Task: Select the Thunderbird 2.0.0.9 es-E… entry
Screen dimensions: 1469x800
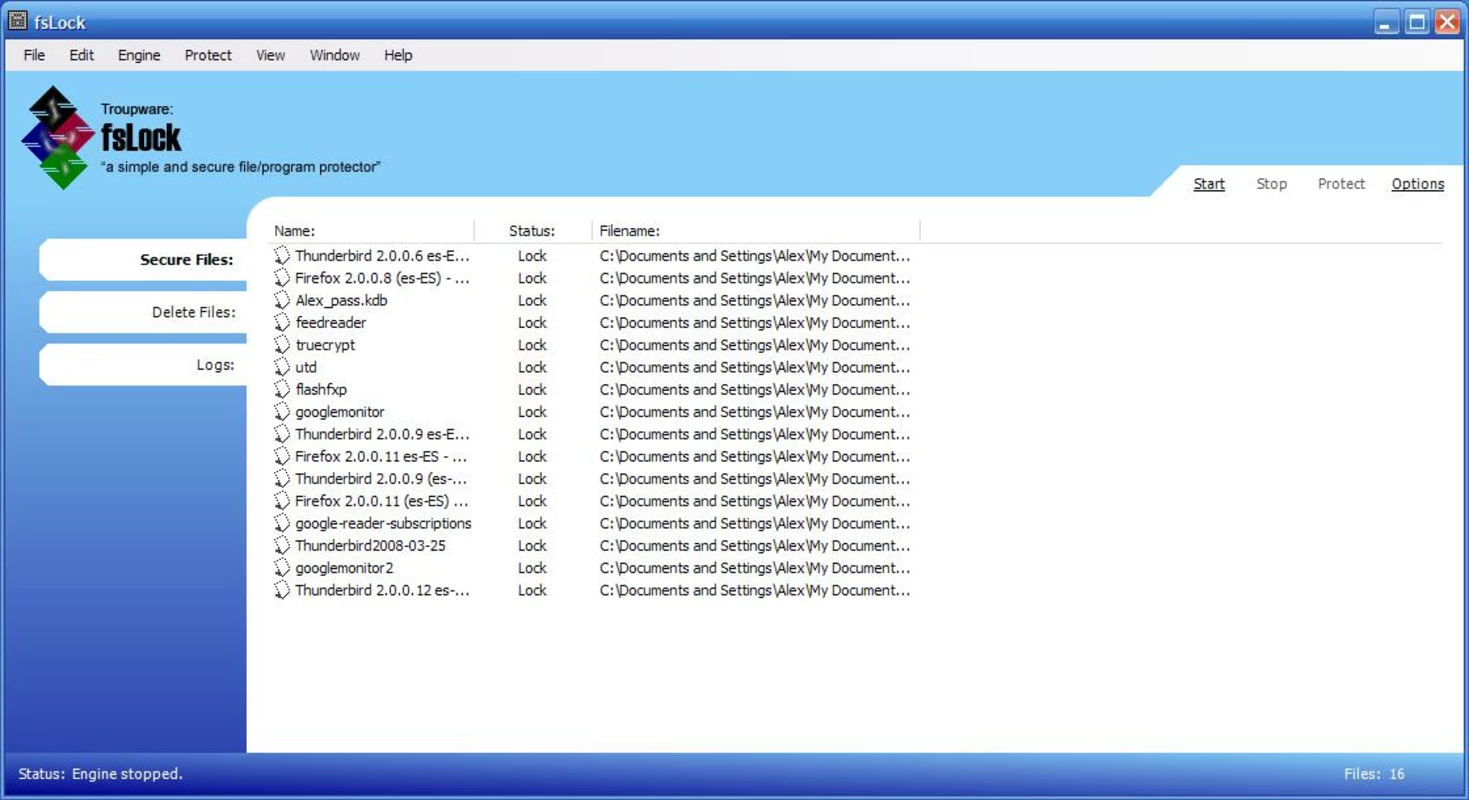Action: coord(382,434)
